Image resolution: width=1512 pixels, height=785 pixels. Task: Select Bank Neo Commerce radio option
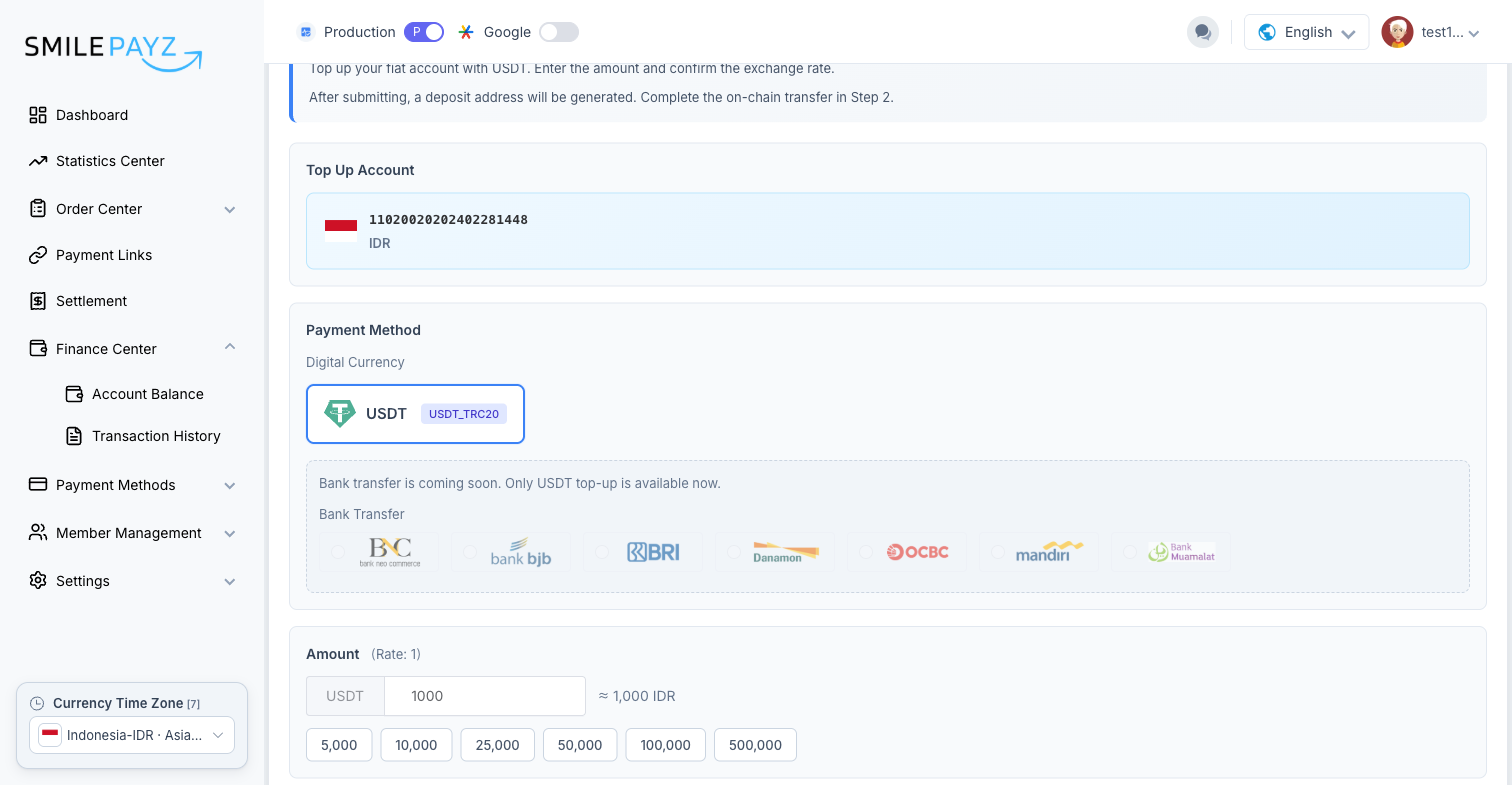(338, 552)
